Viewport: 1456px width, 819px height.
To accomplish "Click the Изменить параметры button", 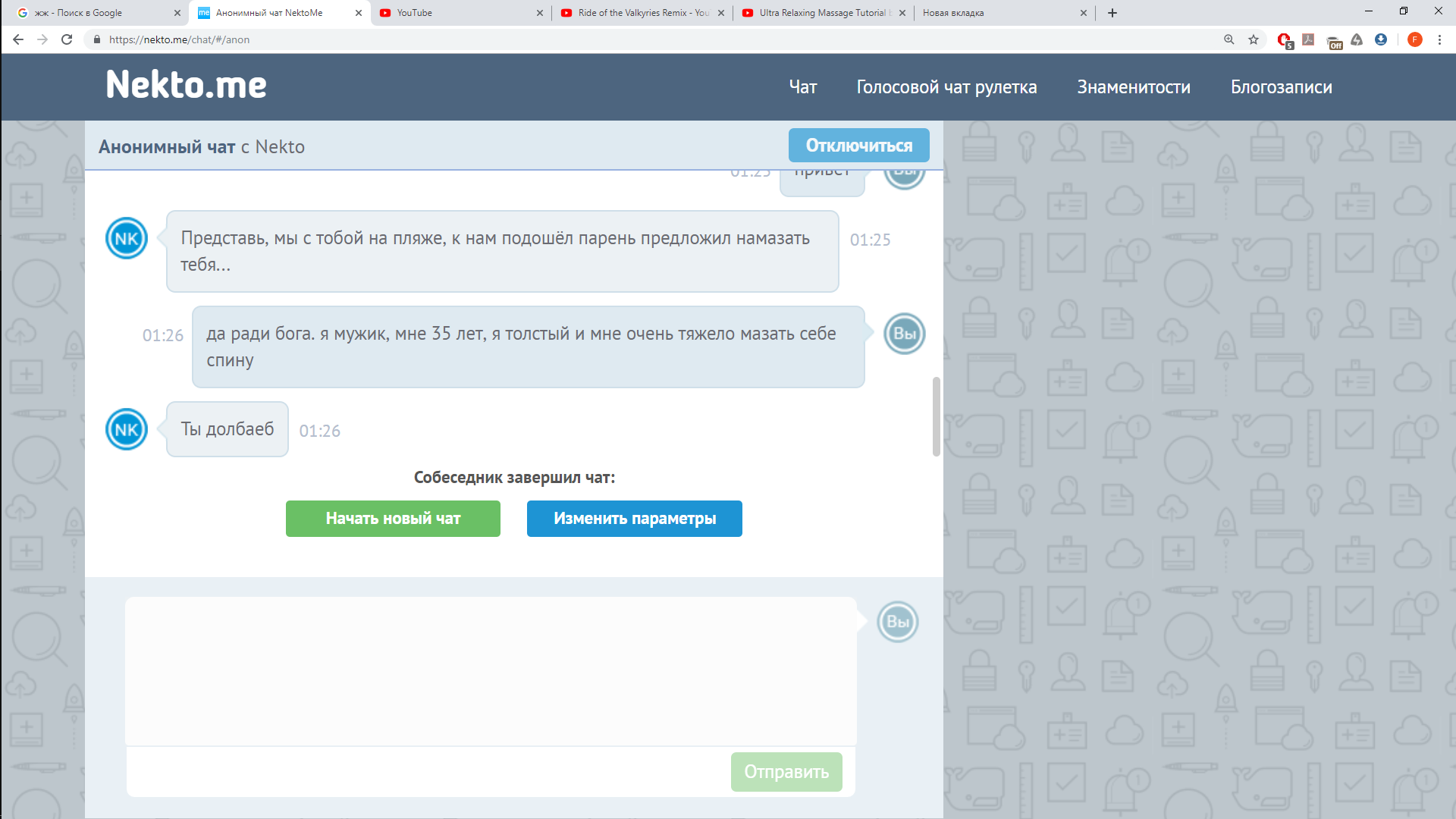I will [x=635, y=519].
